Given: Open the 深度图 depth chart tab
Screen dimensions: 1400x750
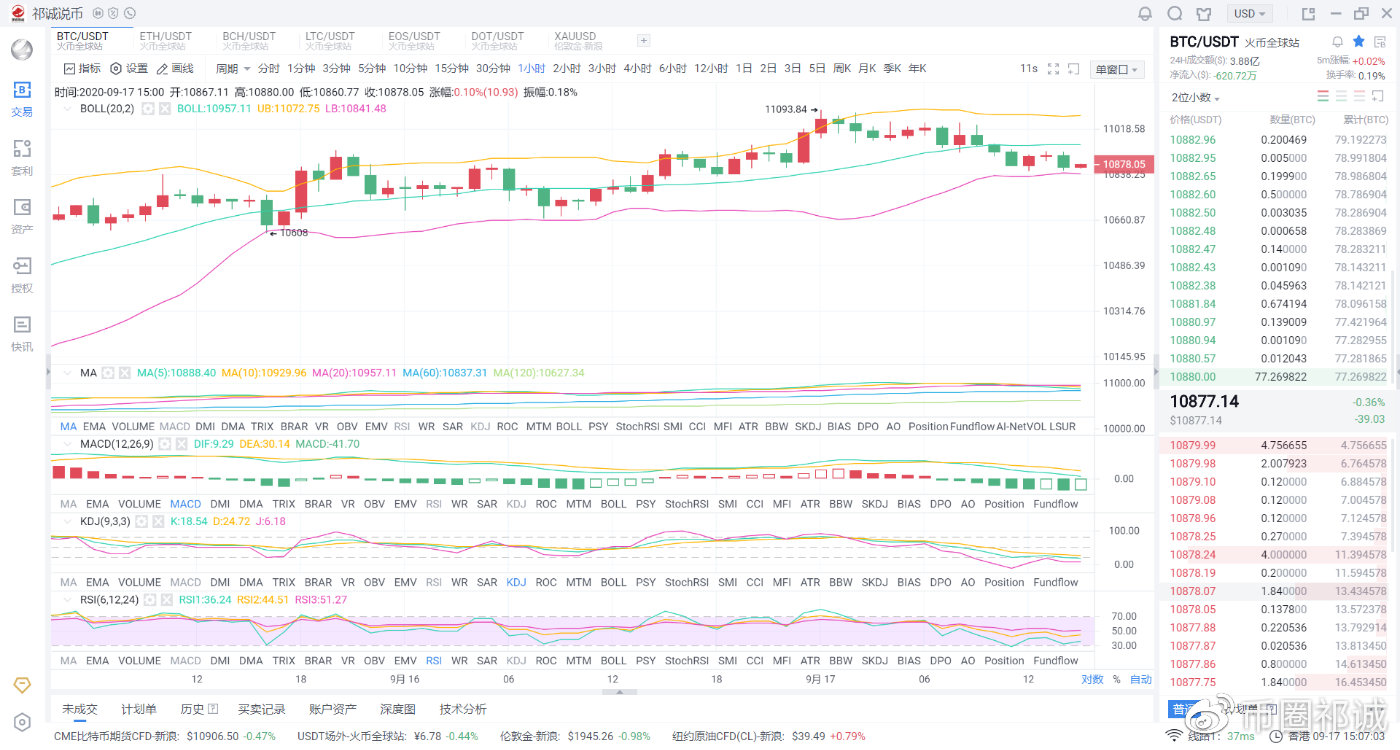Looking at the screenshot, I should pyautogui.click(x=398, y=709).
